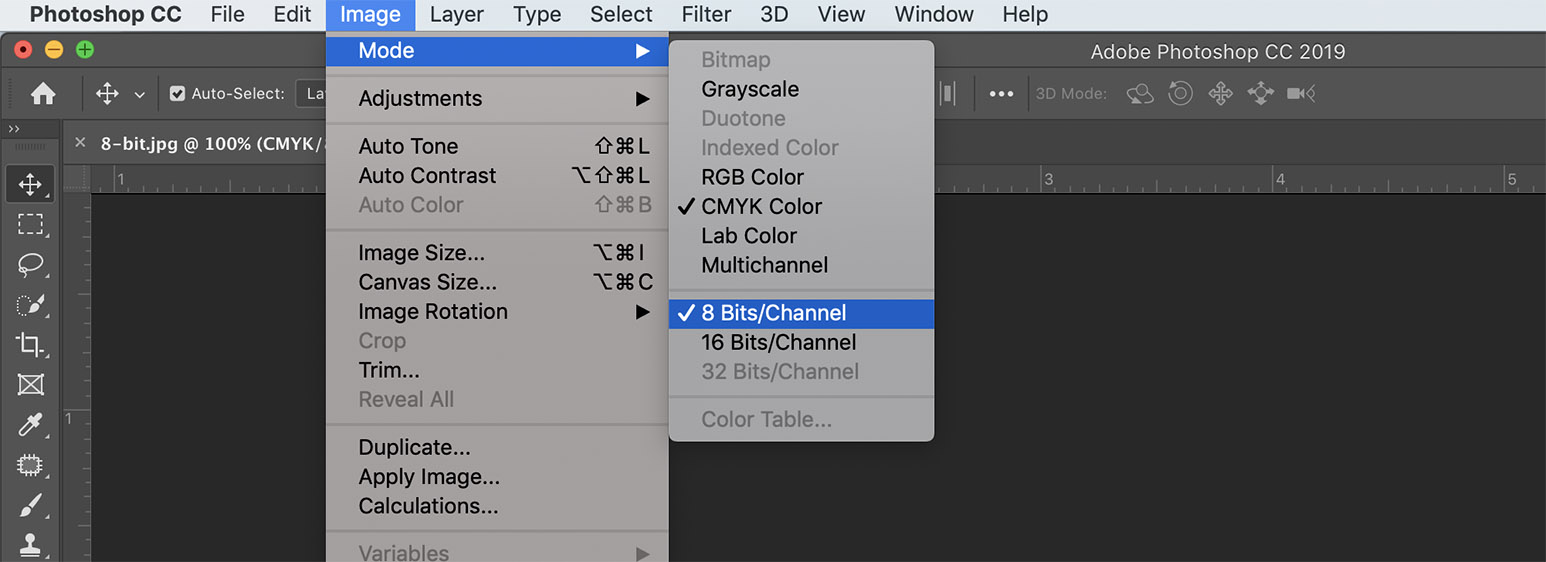Click the Move tool icon in options bar

pyautogui.click(x=107, y=94)
